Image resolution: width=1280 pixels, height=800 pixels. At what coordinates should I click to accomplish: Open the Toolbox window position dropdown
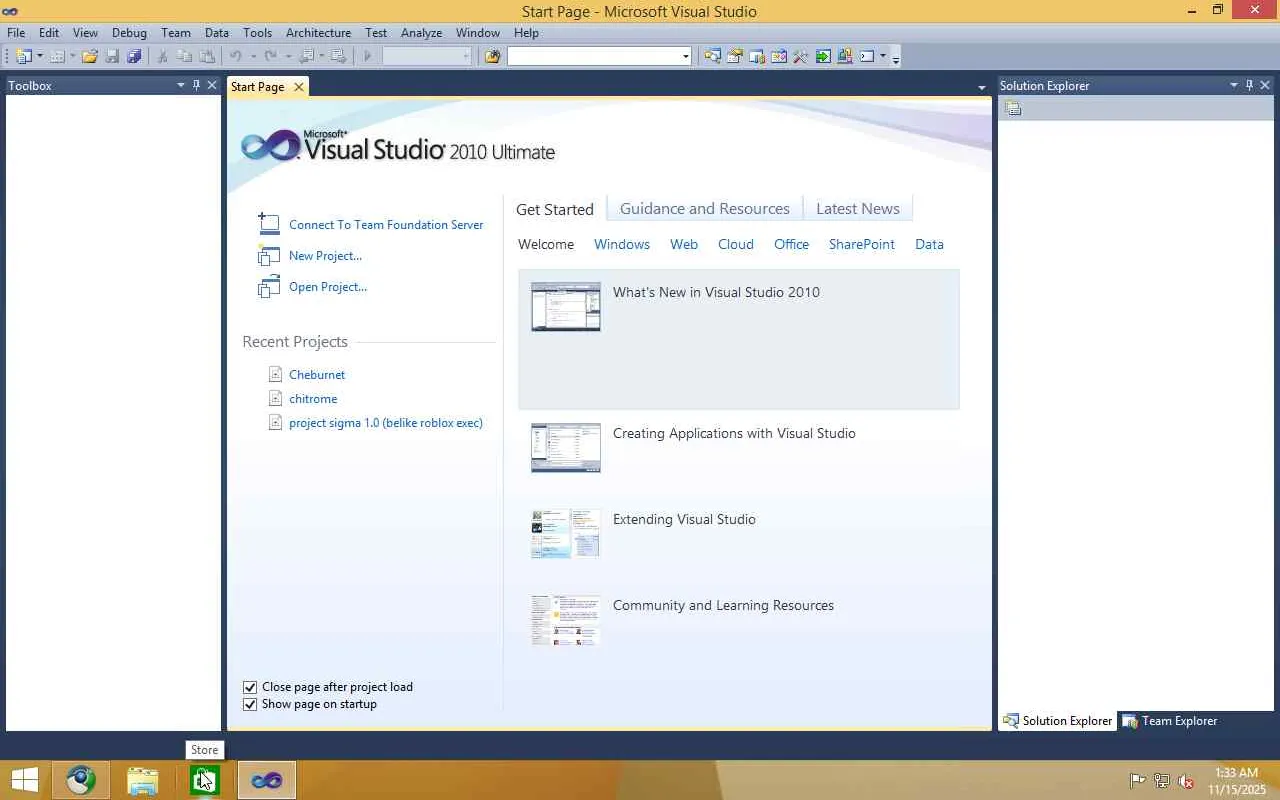tap(181, 85)
